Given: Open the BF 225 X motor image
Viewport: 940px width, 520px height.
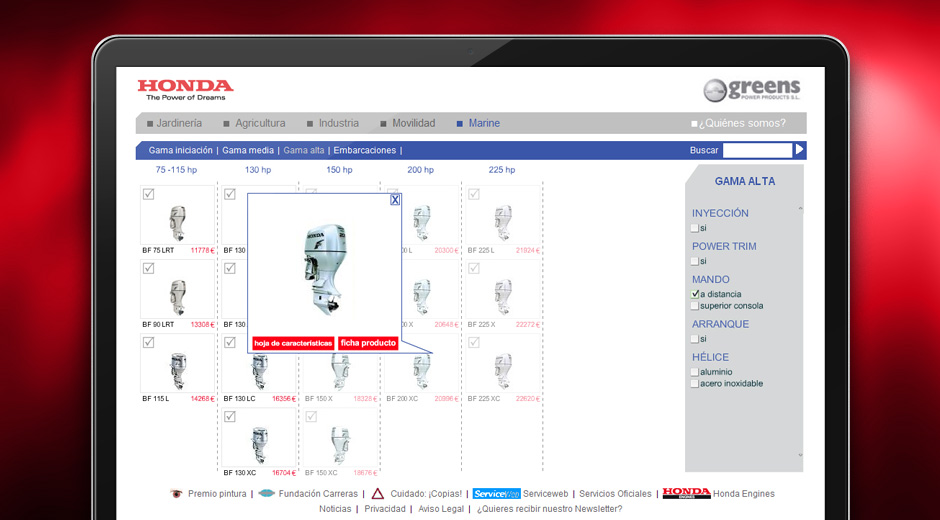Looking at the screenshot, I should pos(503,297).
